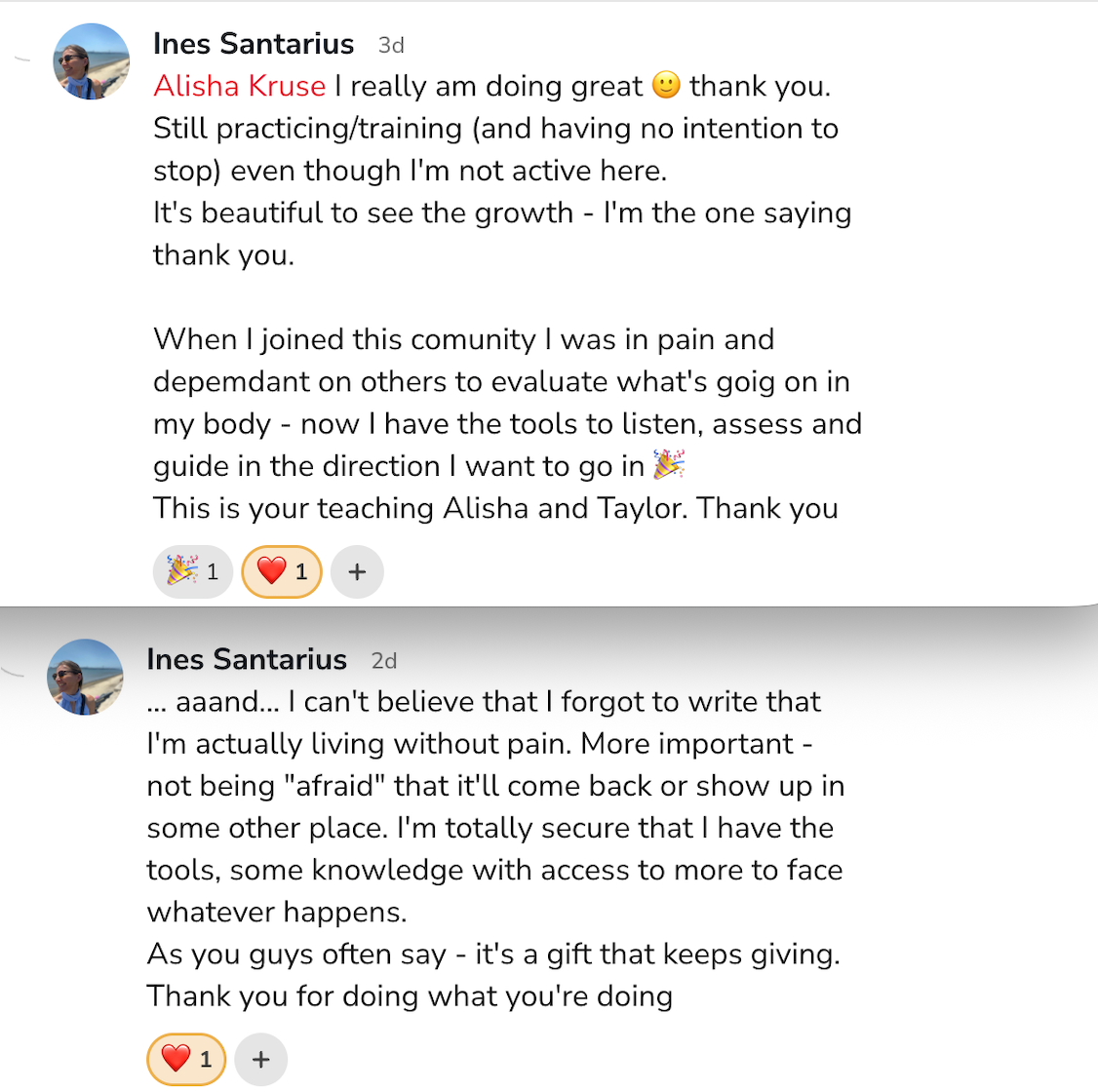Click the party popper emoji after "go in"

669,465
